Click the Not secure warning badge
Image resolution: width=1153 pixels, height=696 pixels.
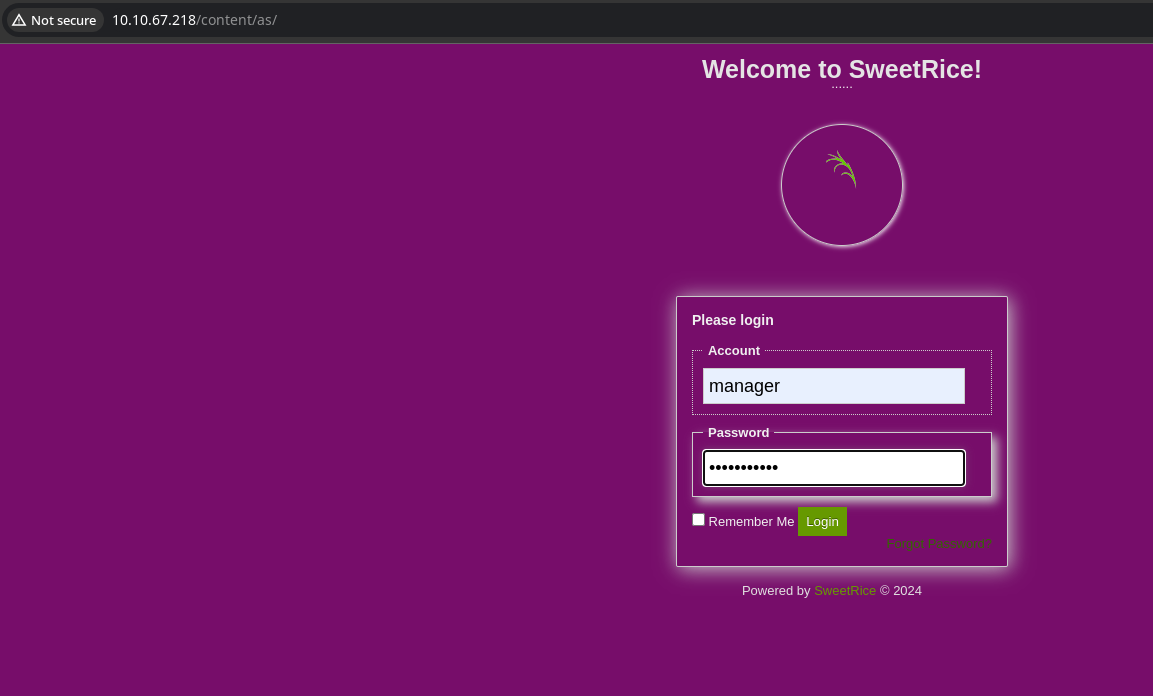click(55, 20)
